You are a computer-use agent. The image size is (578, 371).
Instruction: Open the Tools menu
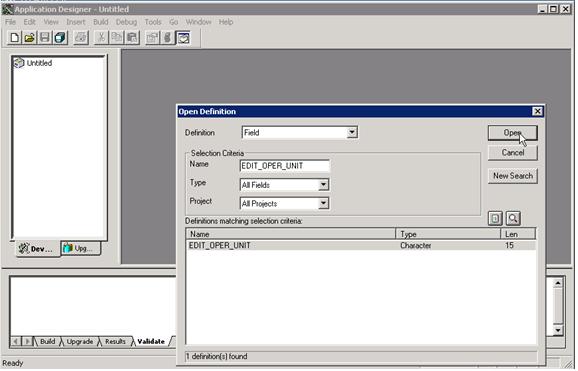coord(153,22)
